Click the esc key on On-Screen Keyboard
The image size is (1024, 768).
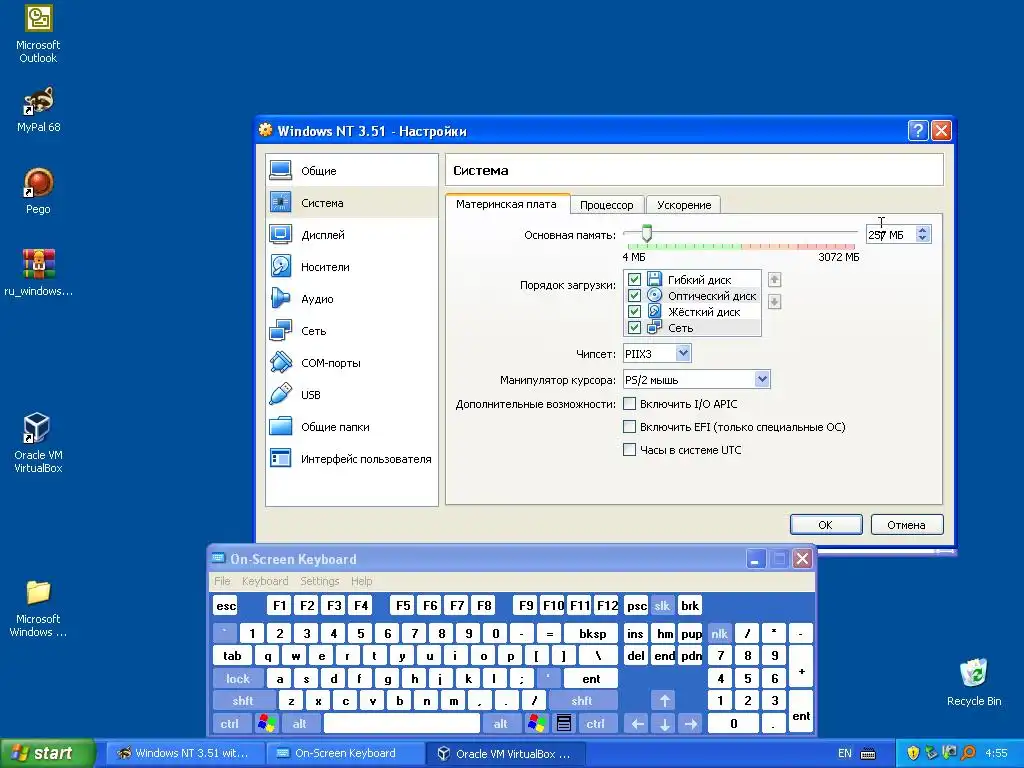226,605
